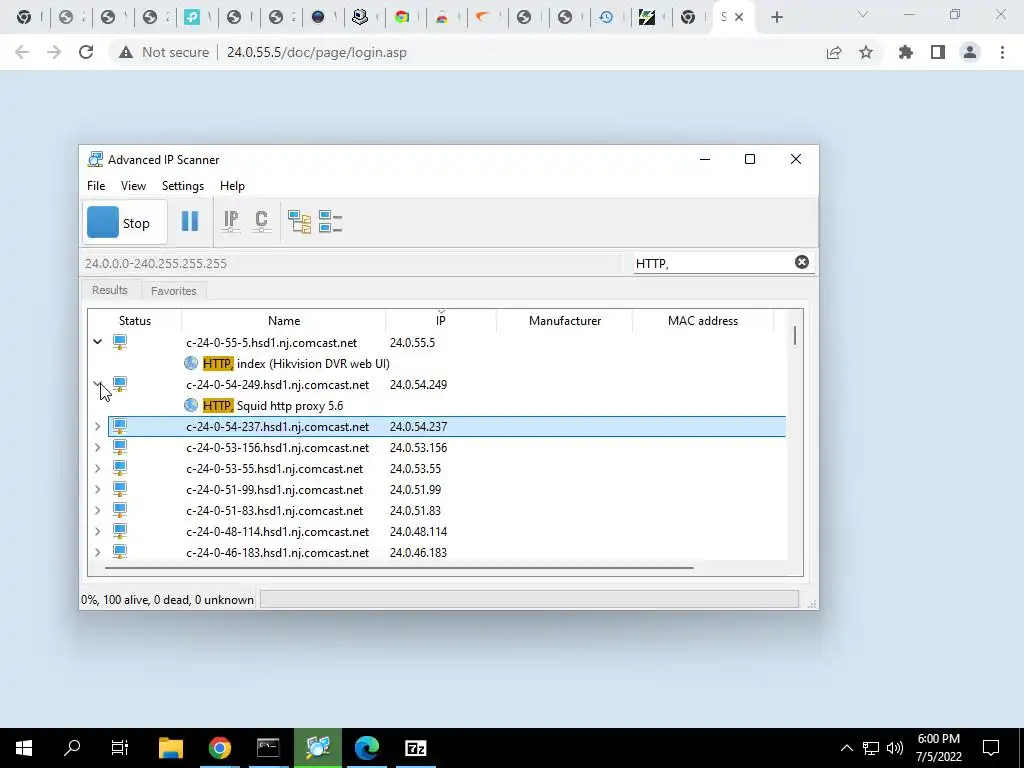Sort by the Manufacturer column header

[565, 321]
